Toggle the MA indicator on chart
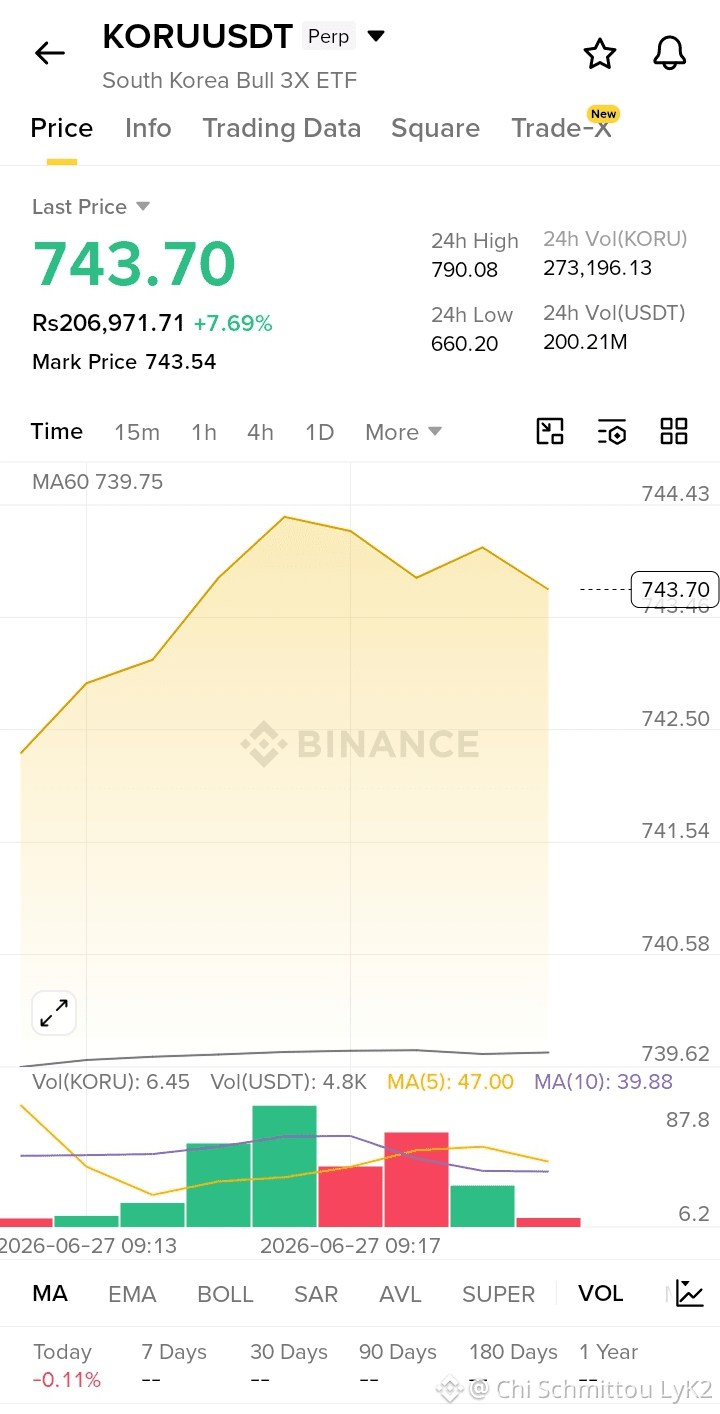 (50, 1294)
